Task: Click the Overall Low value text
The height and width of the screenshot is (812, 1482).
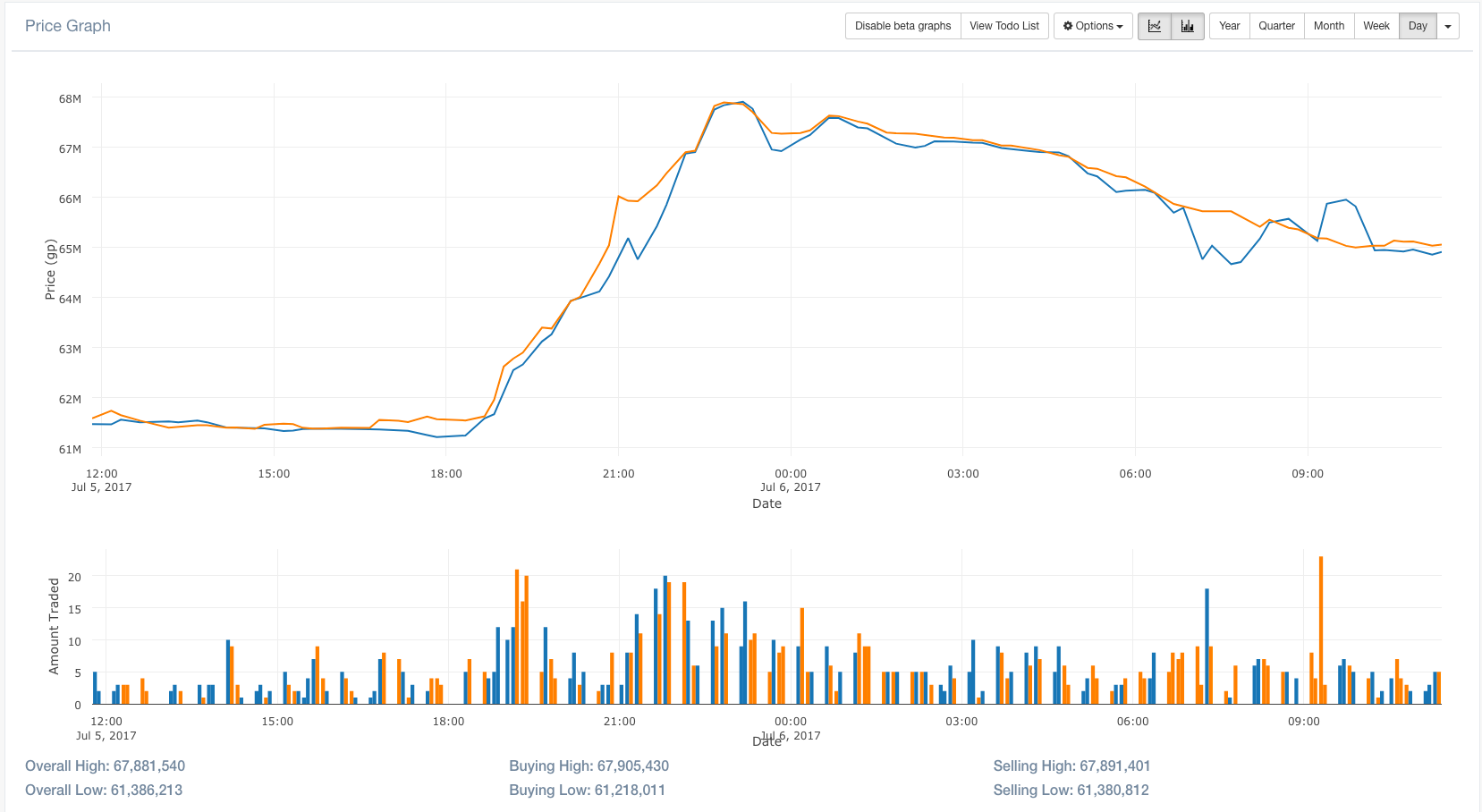Action: click(x=104, y=791)
